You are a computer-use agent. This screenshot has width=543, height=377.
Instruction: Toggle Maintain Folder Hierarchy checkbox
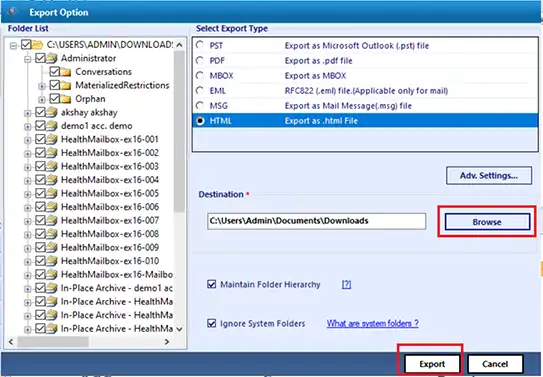tap(211, 285)
